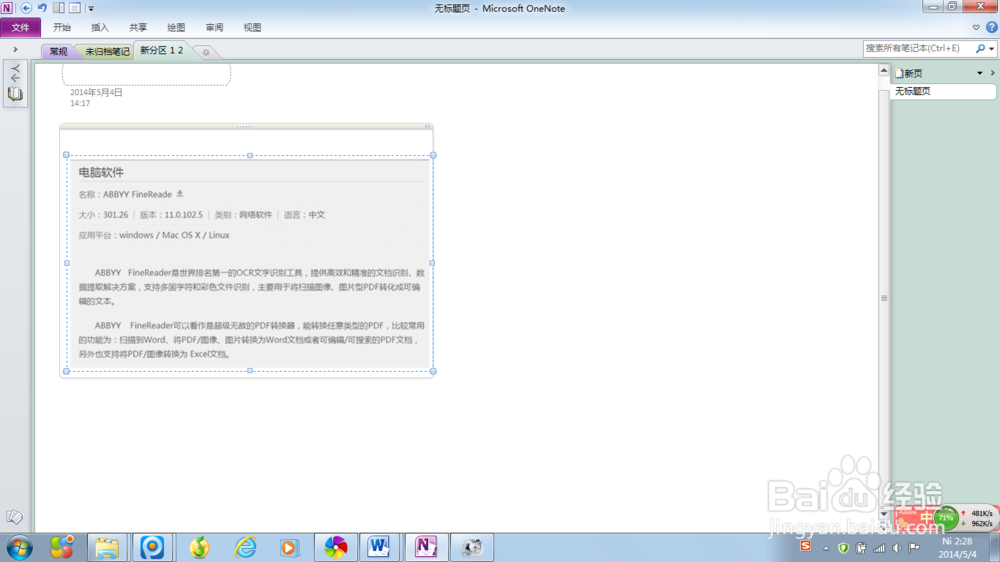1000x562 pixels.
Task: Select the 无标题页 page in page list
Action: pyautogui.click(x=943, y=91)
